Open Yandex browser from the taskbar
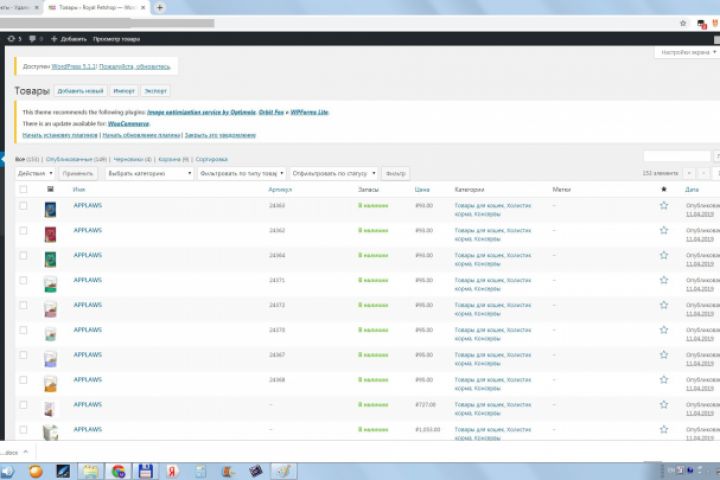This screenshot has width=720, height=480. 173,471
